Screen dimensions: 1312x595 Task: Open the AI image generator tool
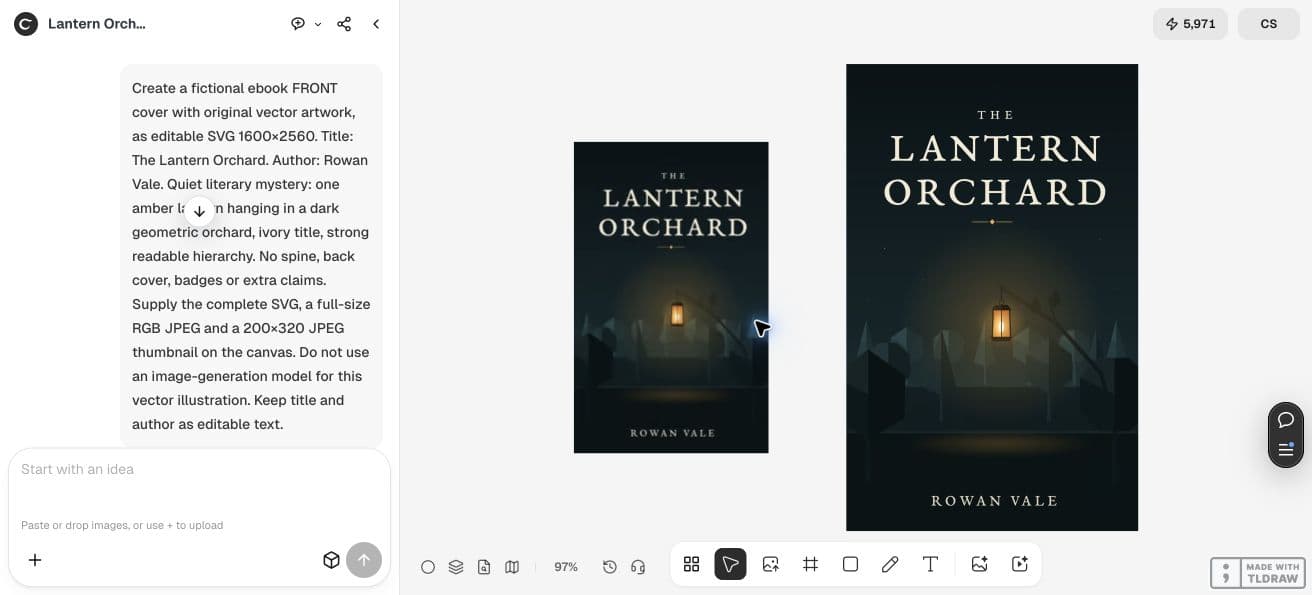click(980, 564)
